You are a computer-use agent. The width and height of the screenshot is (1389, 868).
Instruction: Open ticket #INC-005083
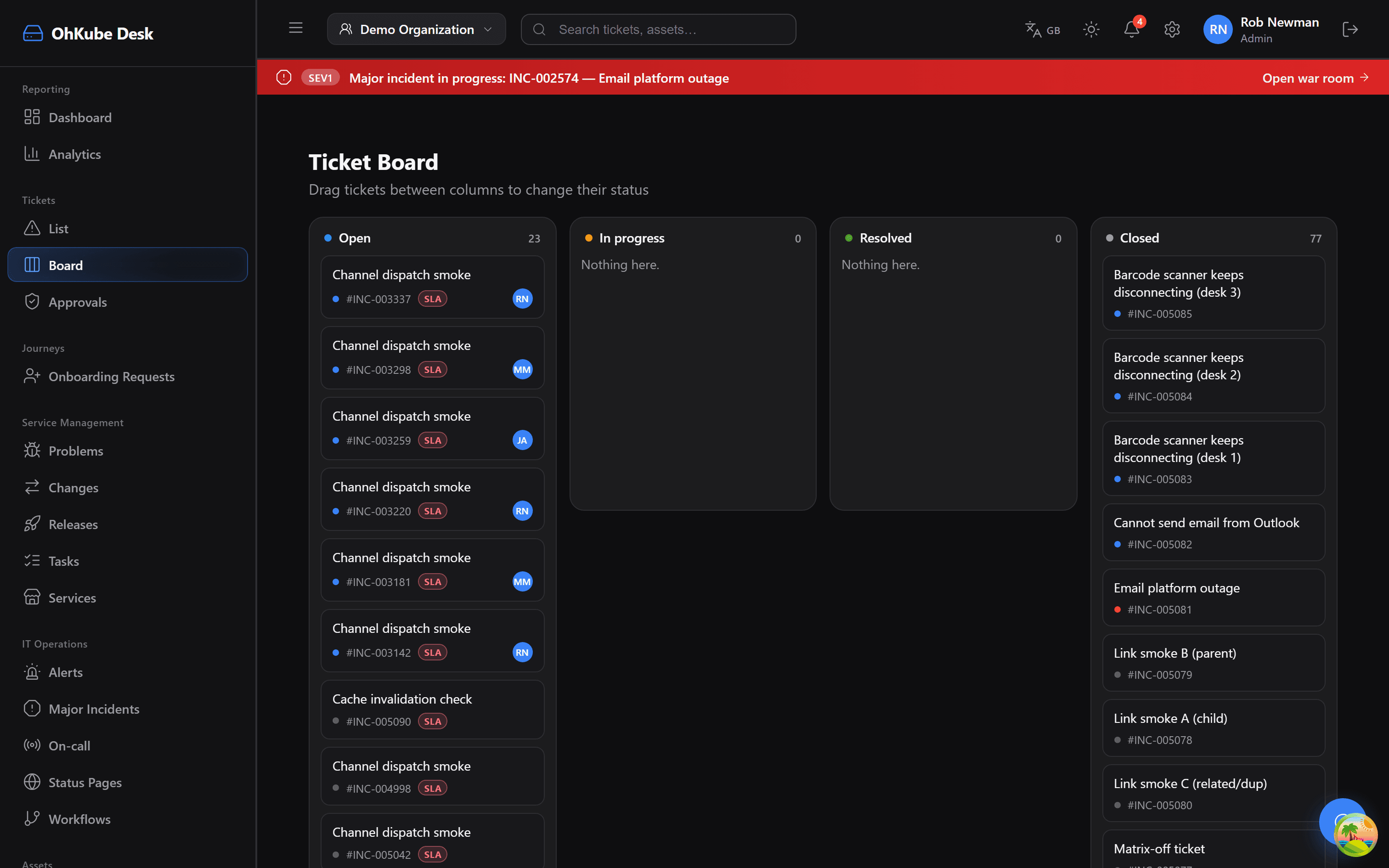[1214, 458]
